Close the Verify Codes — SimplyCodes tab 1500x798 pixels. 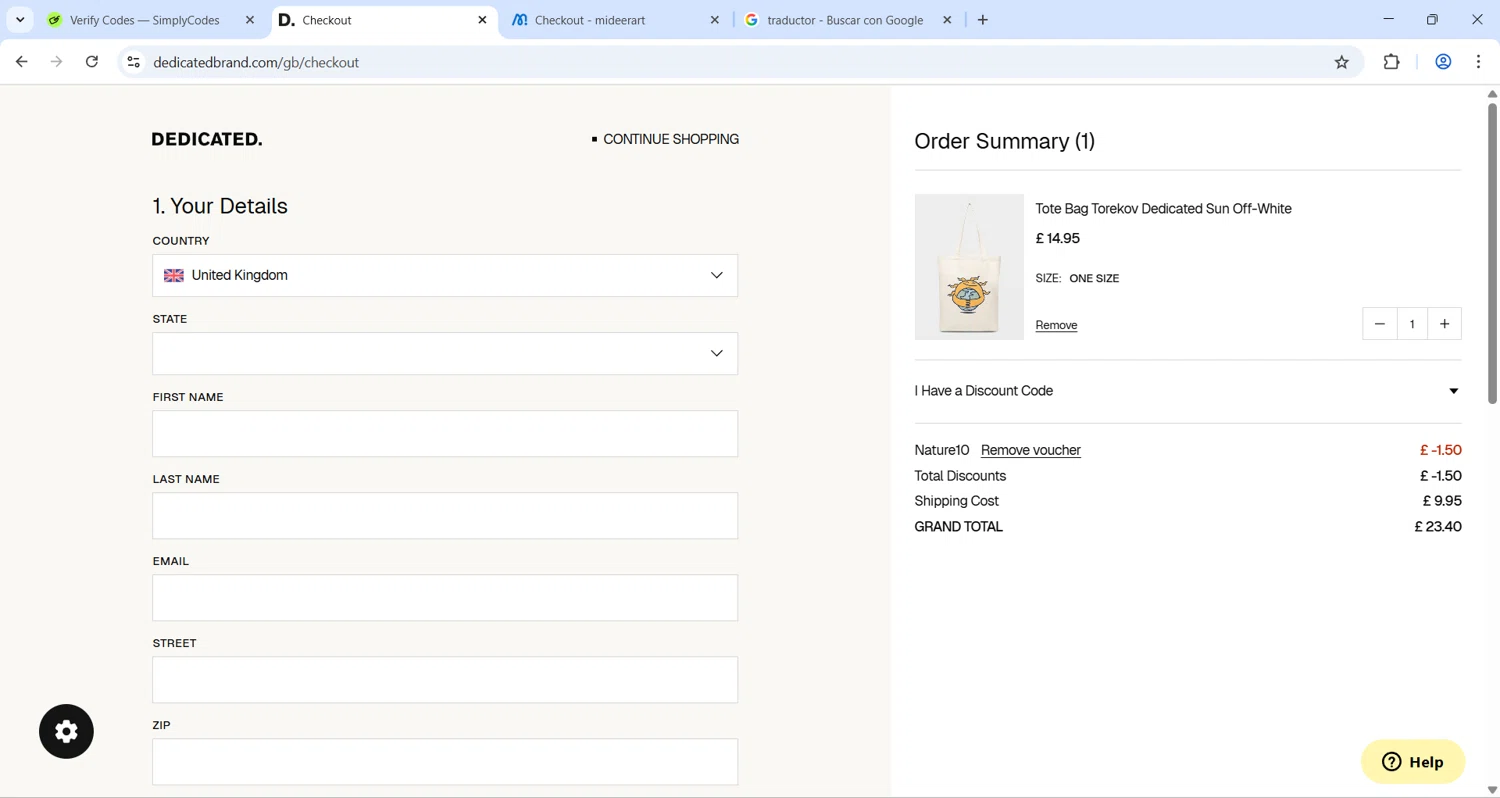[x=250, y=20]
